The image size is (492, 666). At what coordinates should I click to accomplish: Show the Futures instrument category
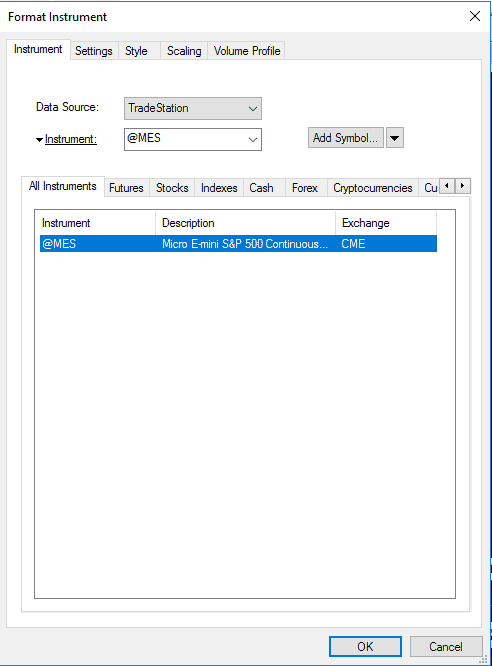coord(126,188)
